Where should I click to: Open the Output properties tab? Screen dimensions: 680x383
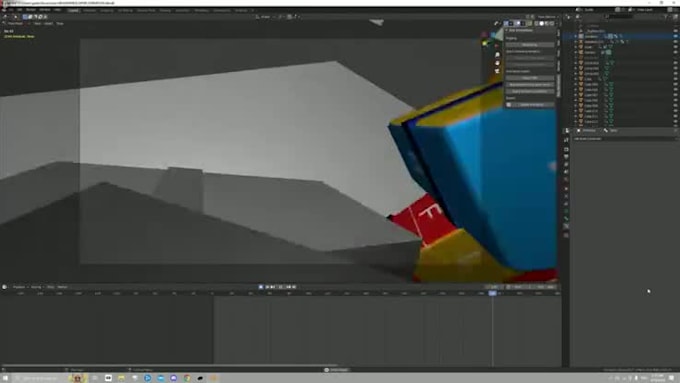(566, 157)
